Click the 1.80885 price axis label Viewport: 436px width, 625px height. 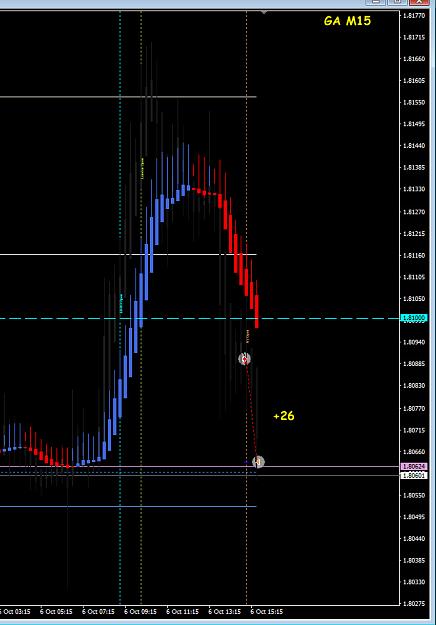[414, 364]
